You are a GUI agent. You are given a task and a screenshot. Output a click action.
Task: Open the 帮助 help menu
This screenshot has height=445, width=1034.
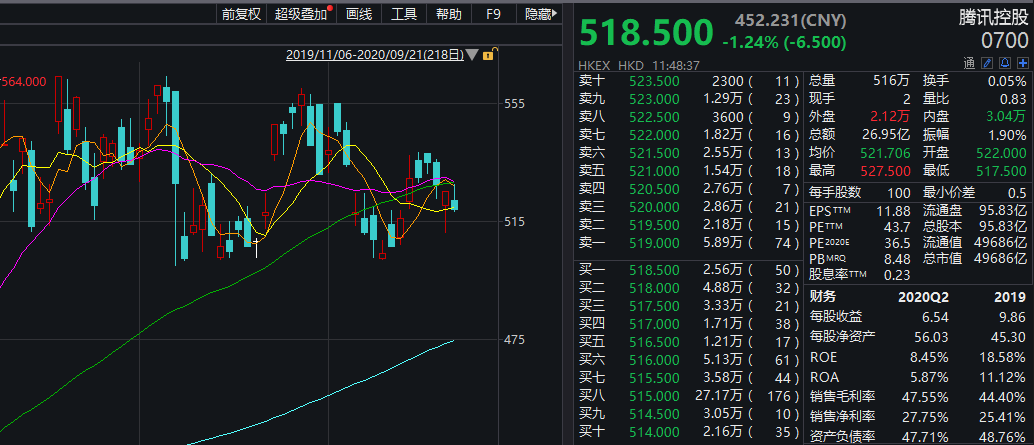(449, 15)
